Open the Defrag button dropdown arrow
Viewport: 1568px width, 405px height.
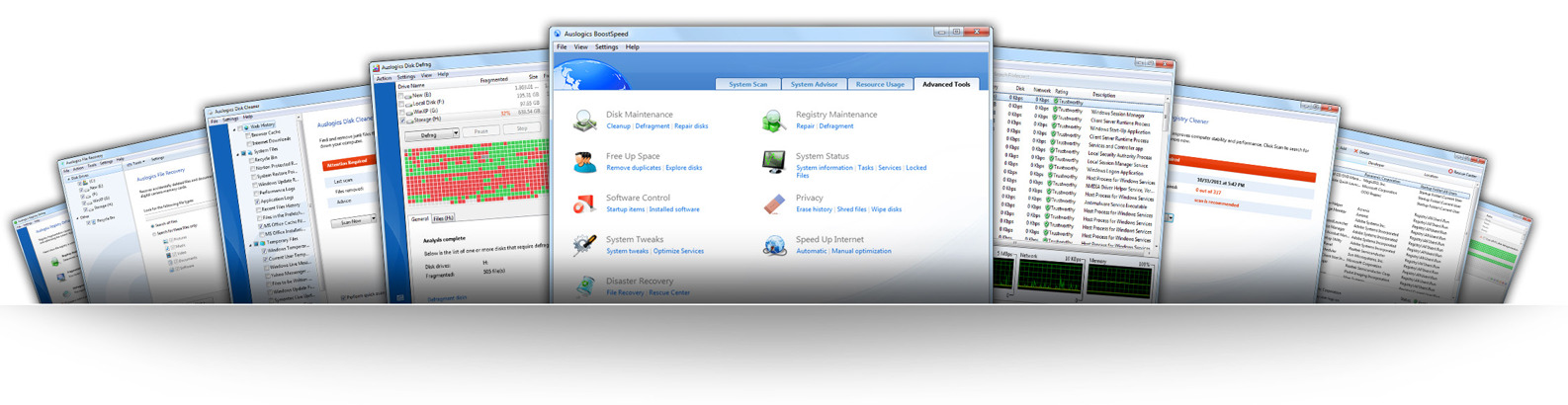tap(455, 134)
